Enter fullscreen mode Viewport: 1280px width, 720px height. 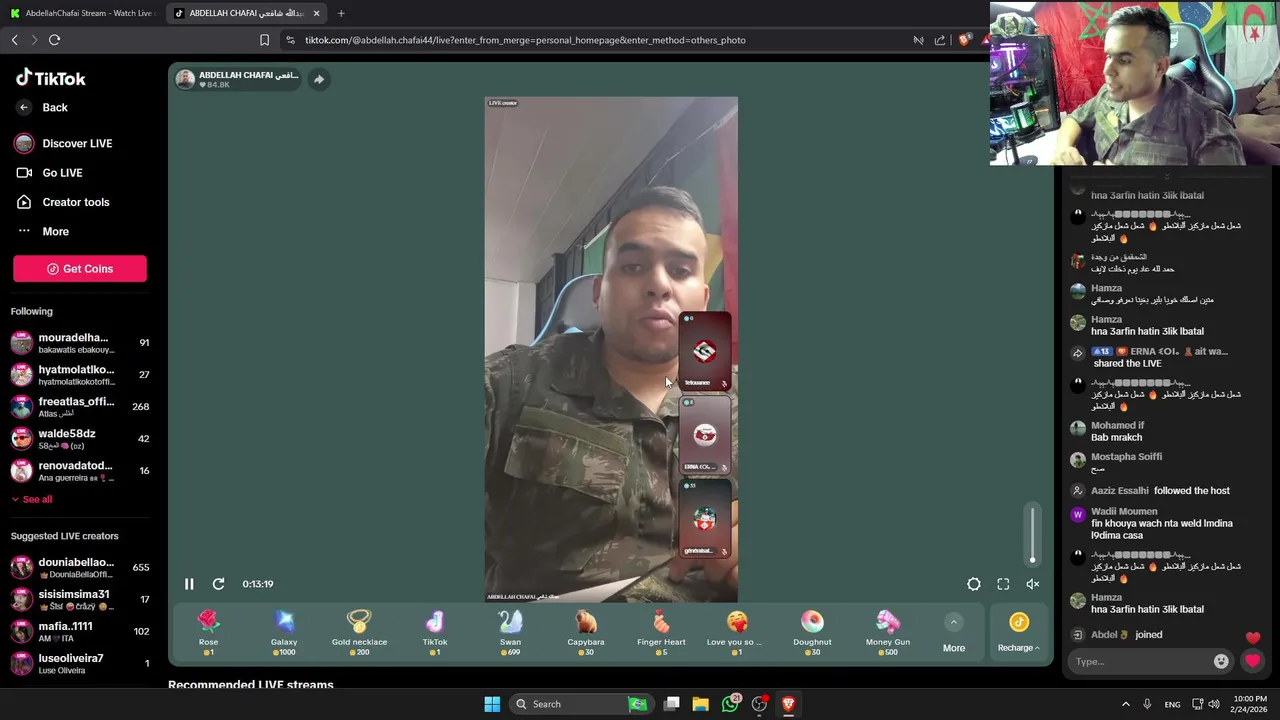tap(1003, 584)
